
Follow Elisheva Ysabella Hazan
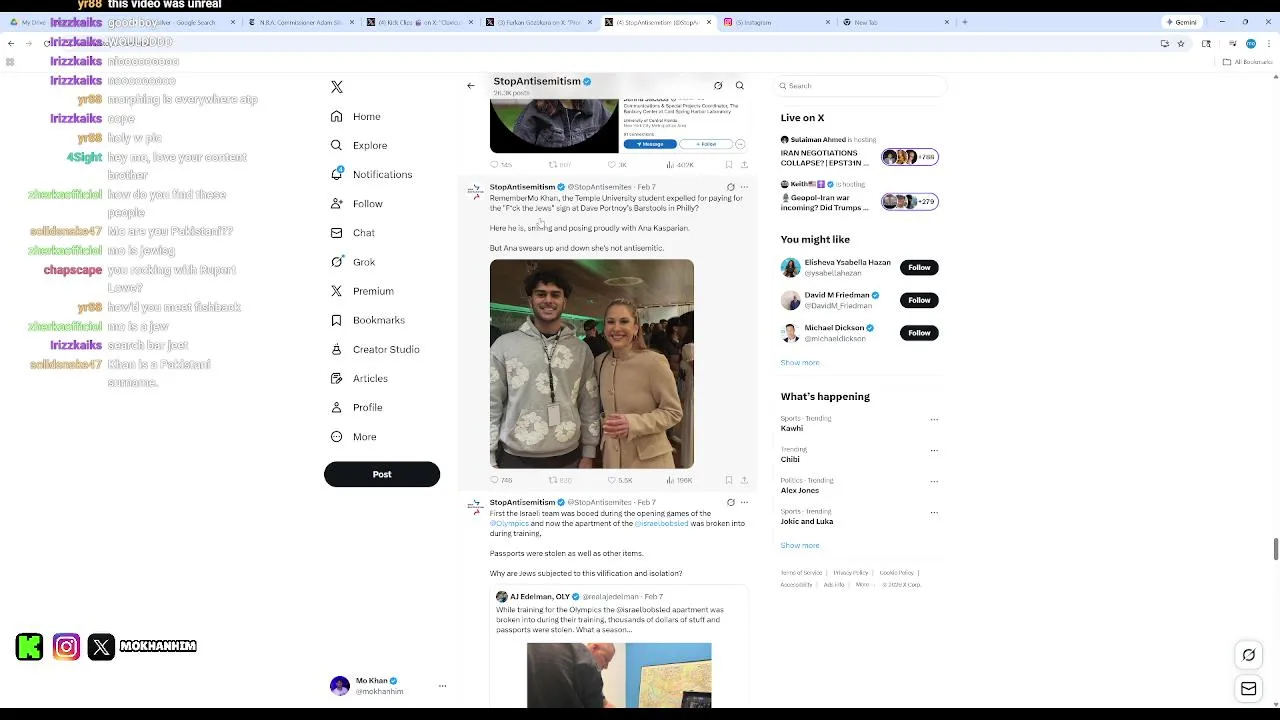[x=919, y=268]
